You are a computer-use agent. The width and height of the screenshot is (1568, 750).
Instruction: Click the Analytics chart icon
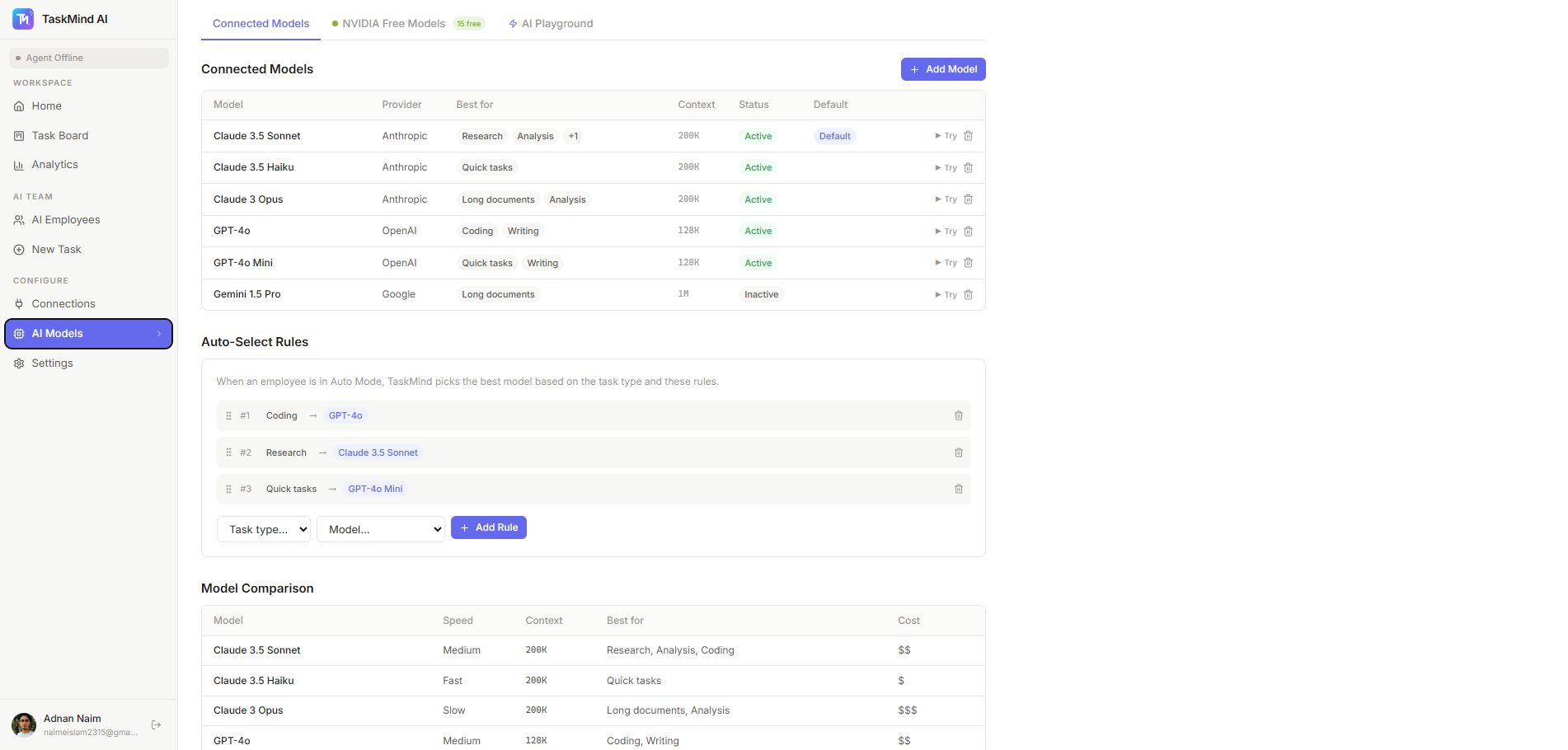coord(19,165)
